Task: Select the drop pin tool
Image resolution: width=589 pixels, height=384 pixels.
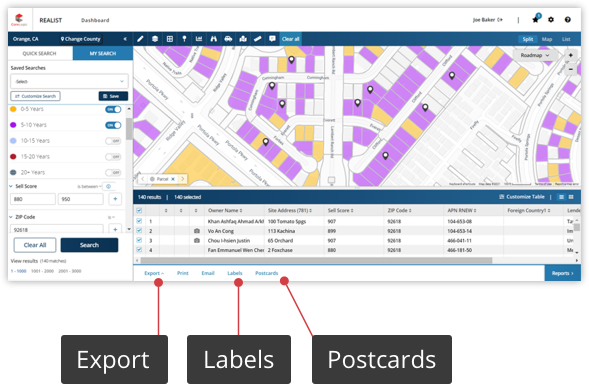Action: click(184, 39)
